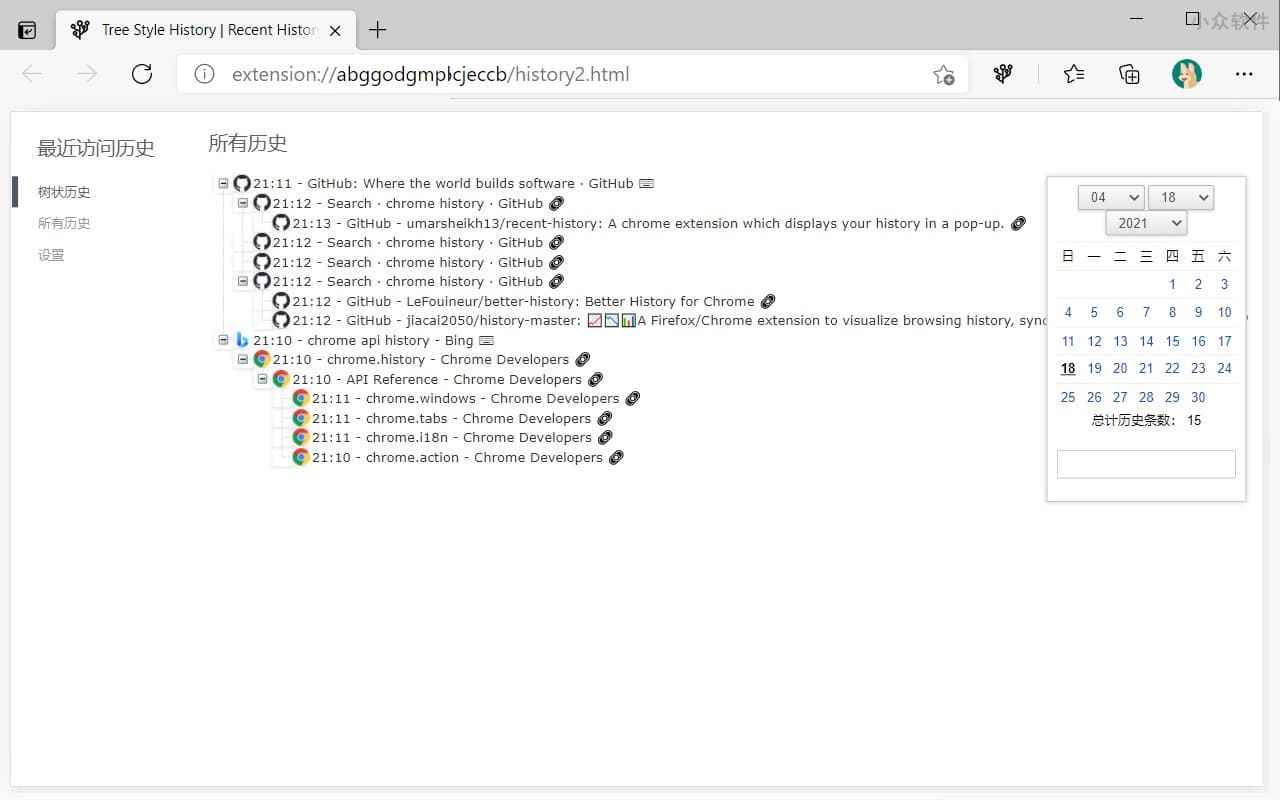
Task: Open the day dropdown showing 18
Action: point(1180,197)
